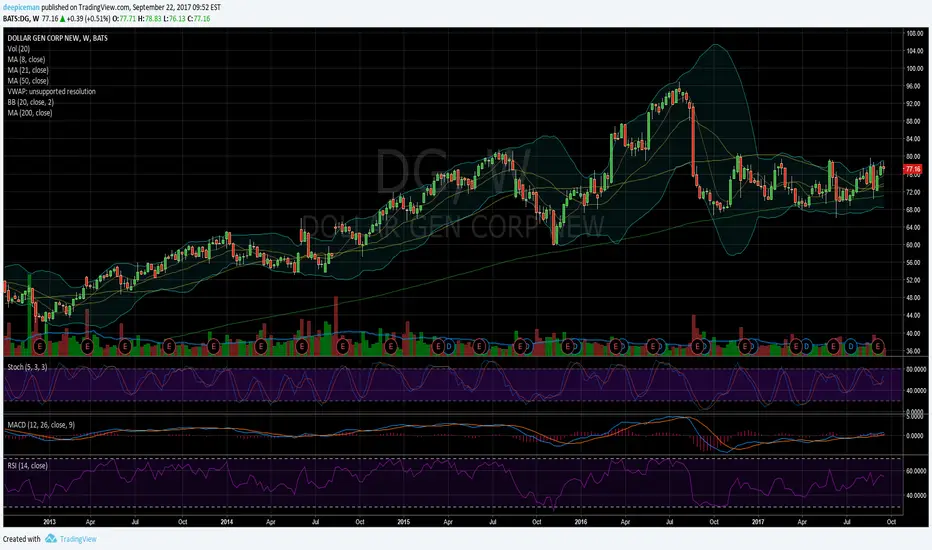Click the '84.00' price axis label
This screenshot has height=550, width=932.
pos(914,139)
